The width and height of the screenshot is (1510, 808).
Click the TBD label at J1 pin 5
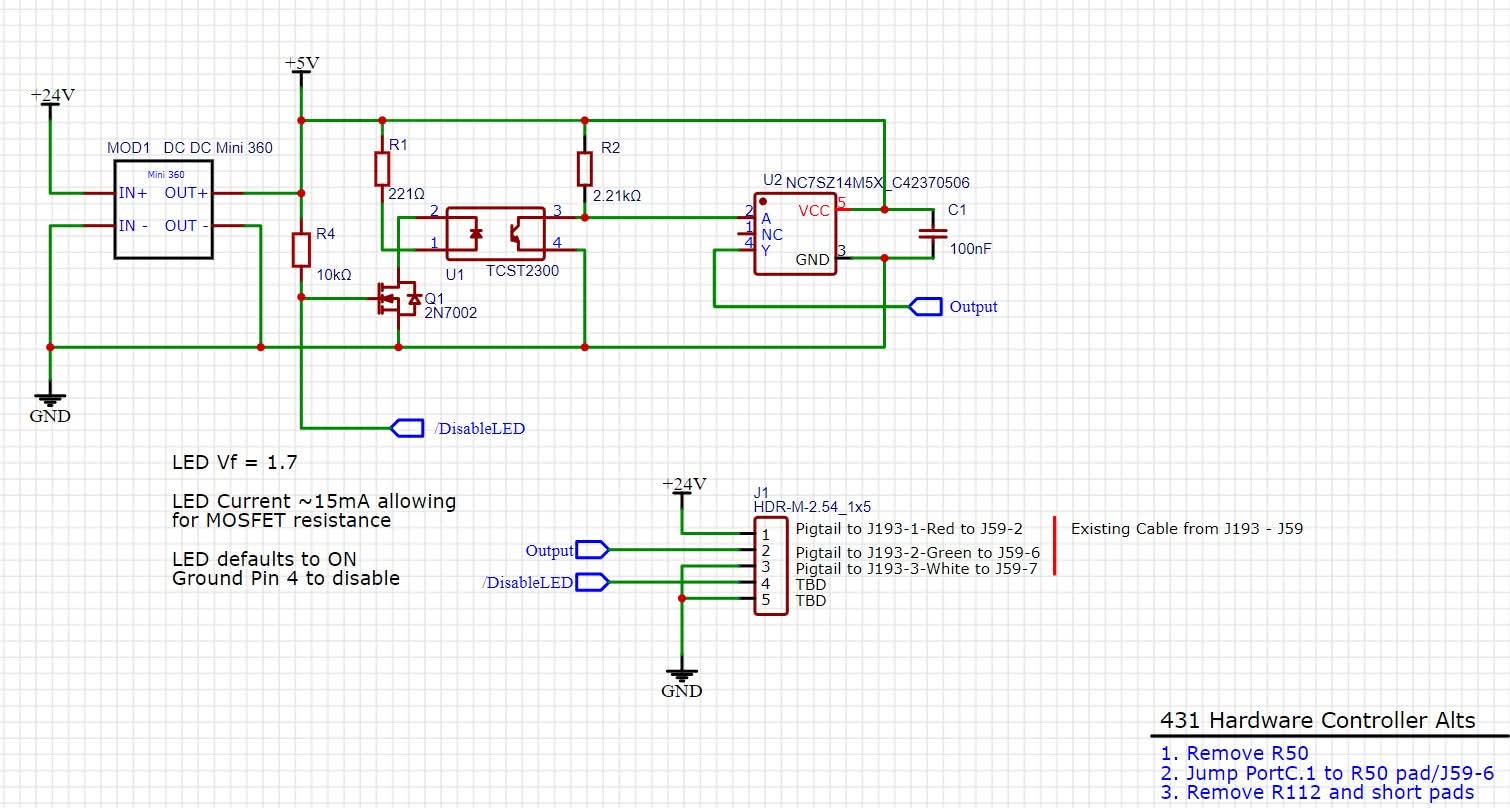pyautogui.click(x=811, y=601)
